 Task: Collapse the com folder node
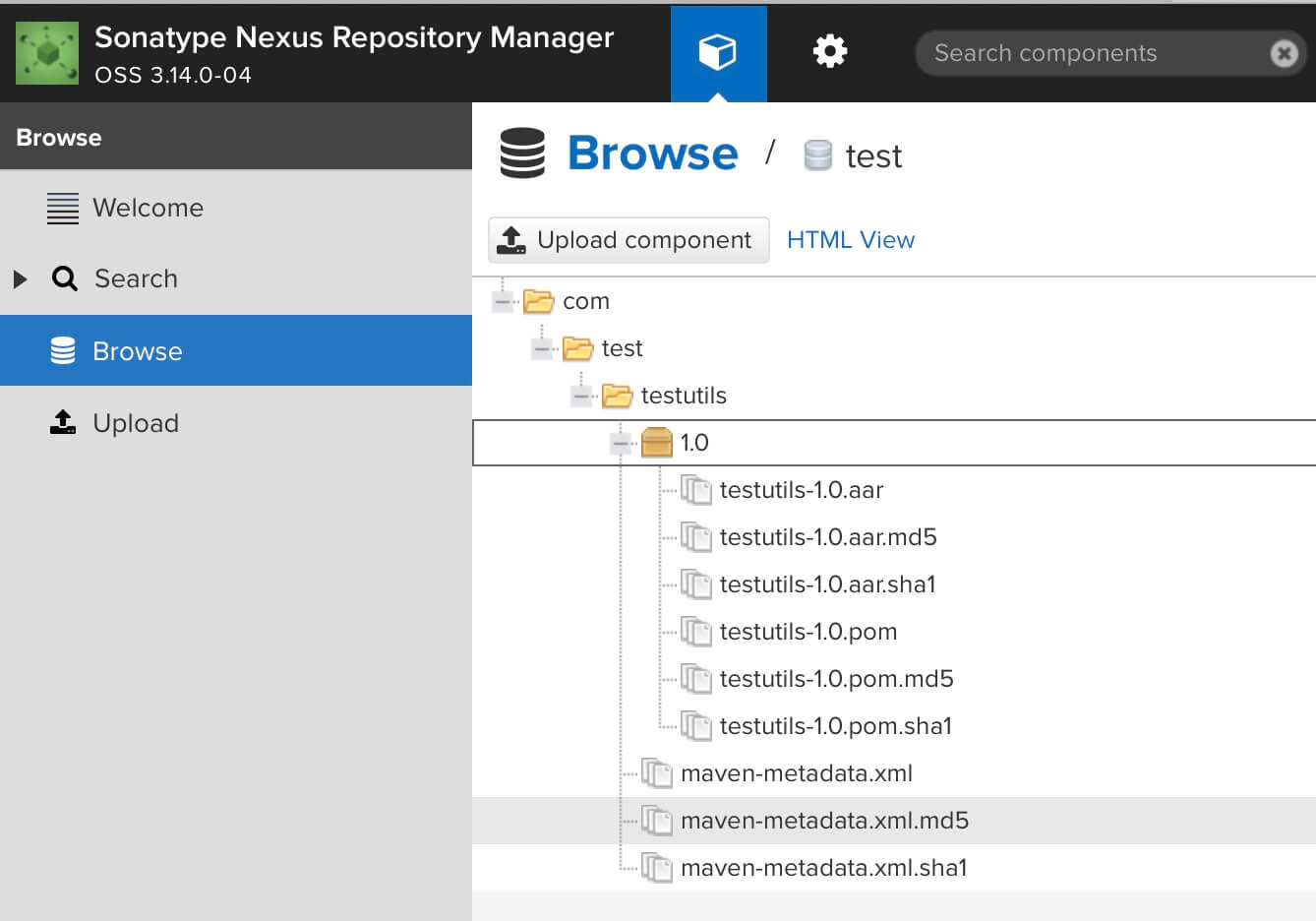(x=503, y=301)
